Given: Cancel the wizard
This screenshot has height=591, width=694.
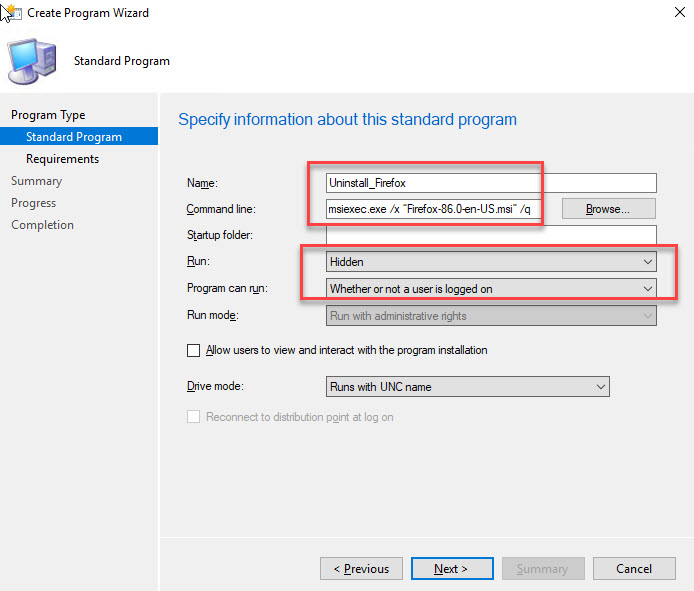Looking at the screenshot, I should (x=634, y=568).
